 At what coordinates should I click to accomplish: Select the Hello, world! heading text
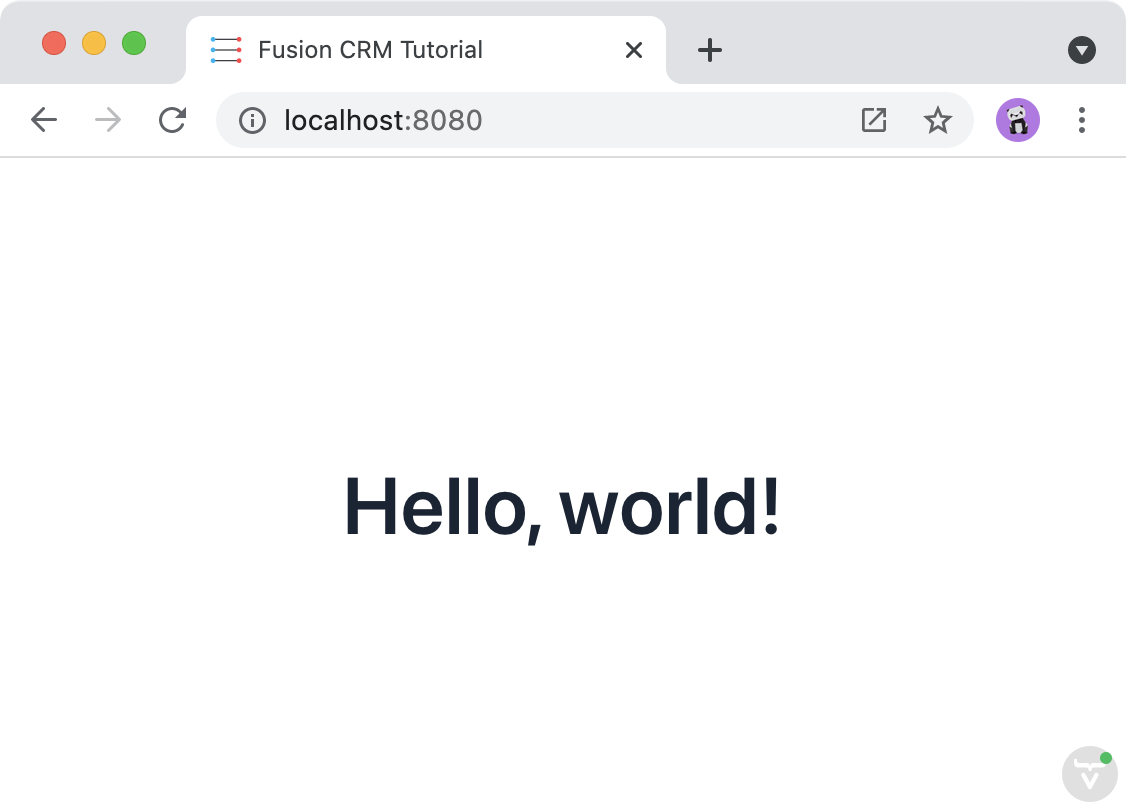tap(563, 509)
